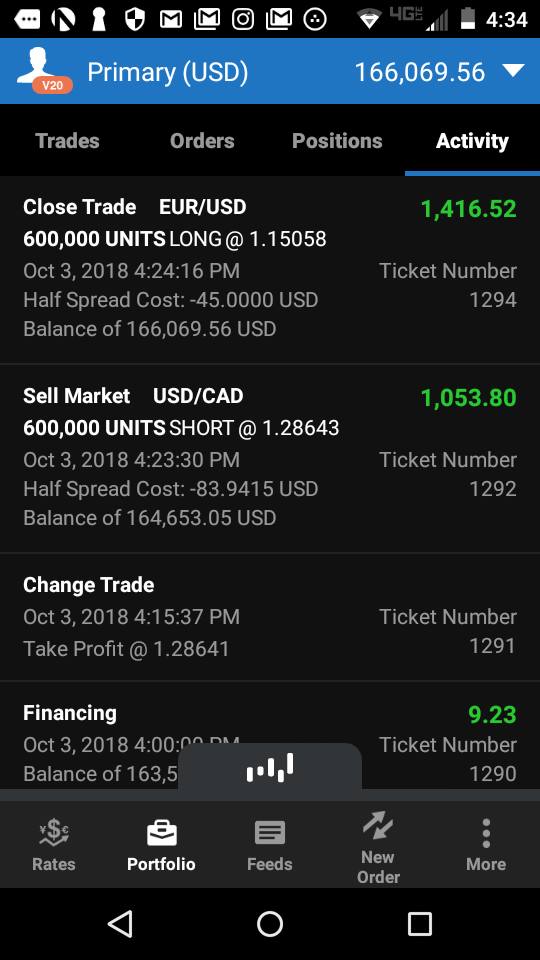Expand the account balance dropdown arrow
The width and height of the screenshot is (540, 960).
click(513, 71)
